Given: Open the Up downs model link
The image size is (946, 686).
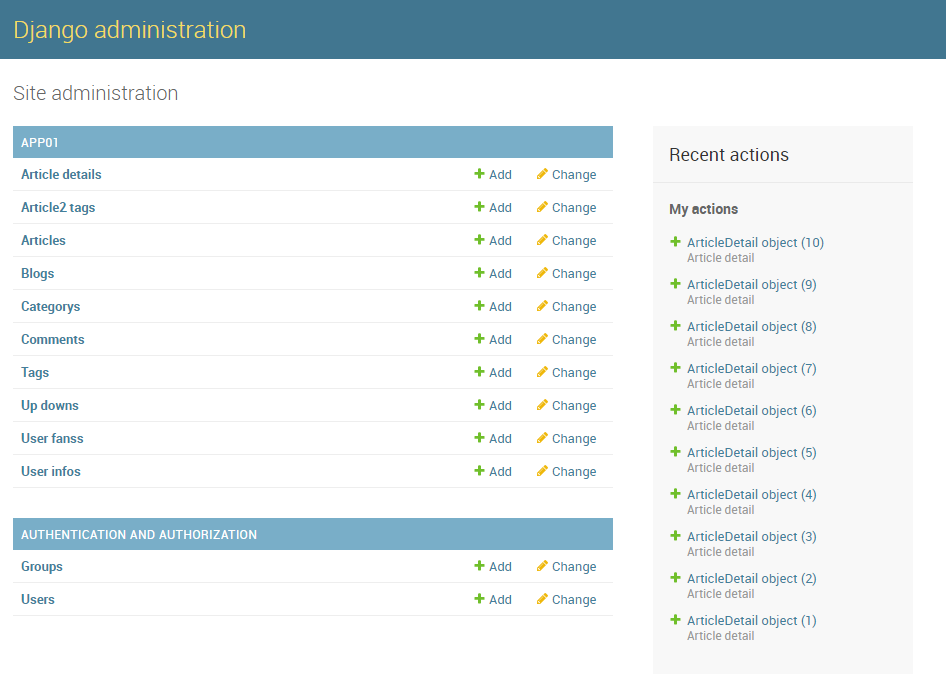Looking at the screenshot, I should point(49,405).
